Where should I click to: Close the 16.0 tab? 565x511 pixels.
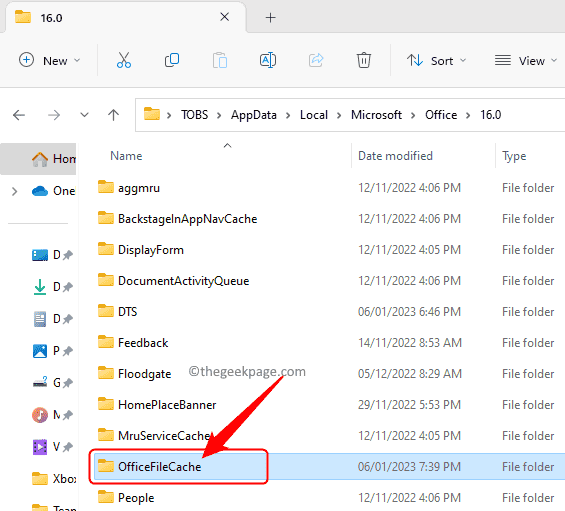coord(224,17)
